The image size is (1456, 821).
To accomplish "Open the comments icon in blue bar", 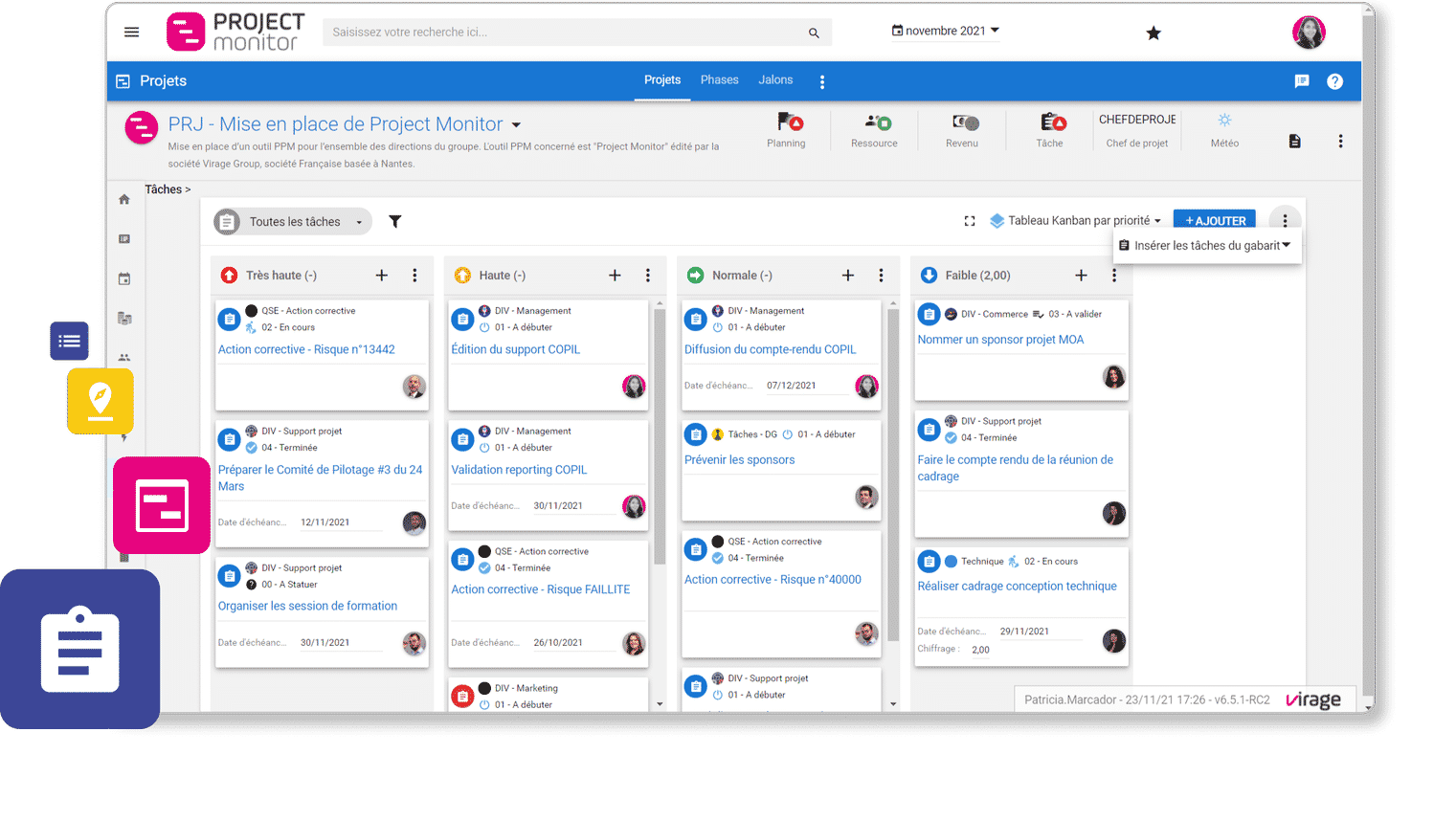I will [x=1302, y=81].
